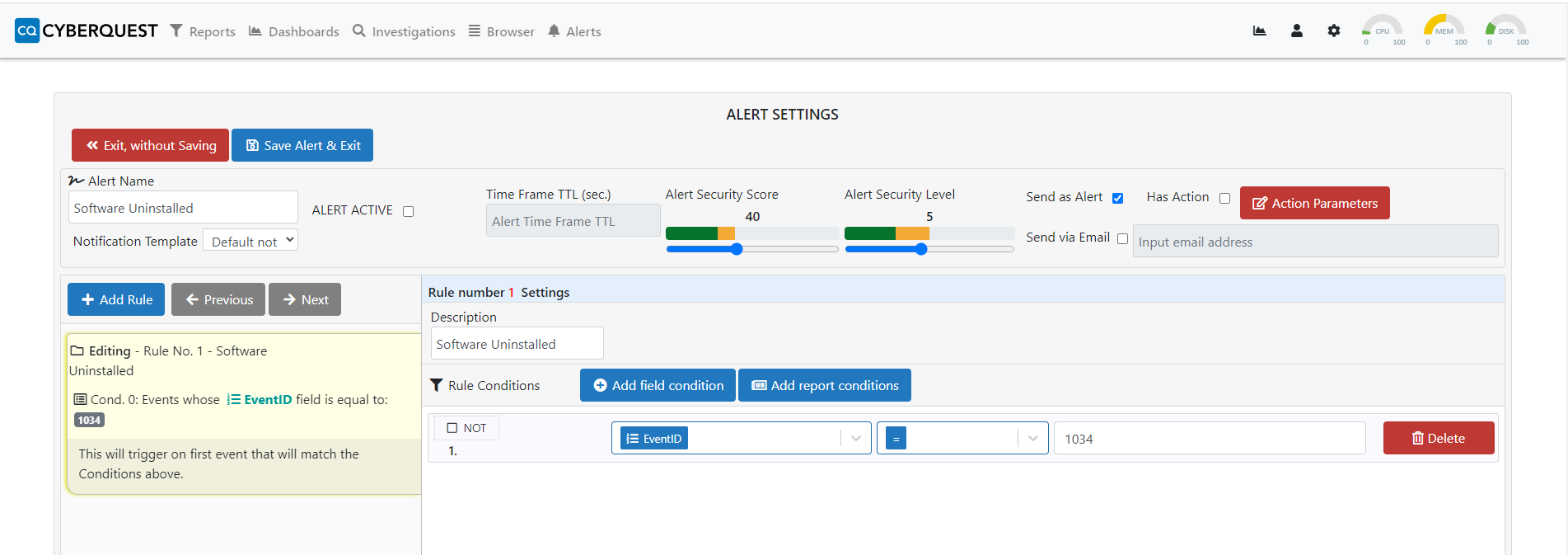Click the CyberQuest logo icon
The image size is (1568, 555).
coord(27,31)
